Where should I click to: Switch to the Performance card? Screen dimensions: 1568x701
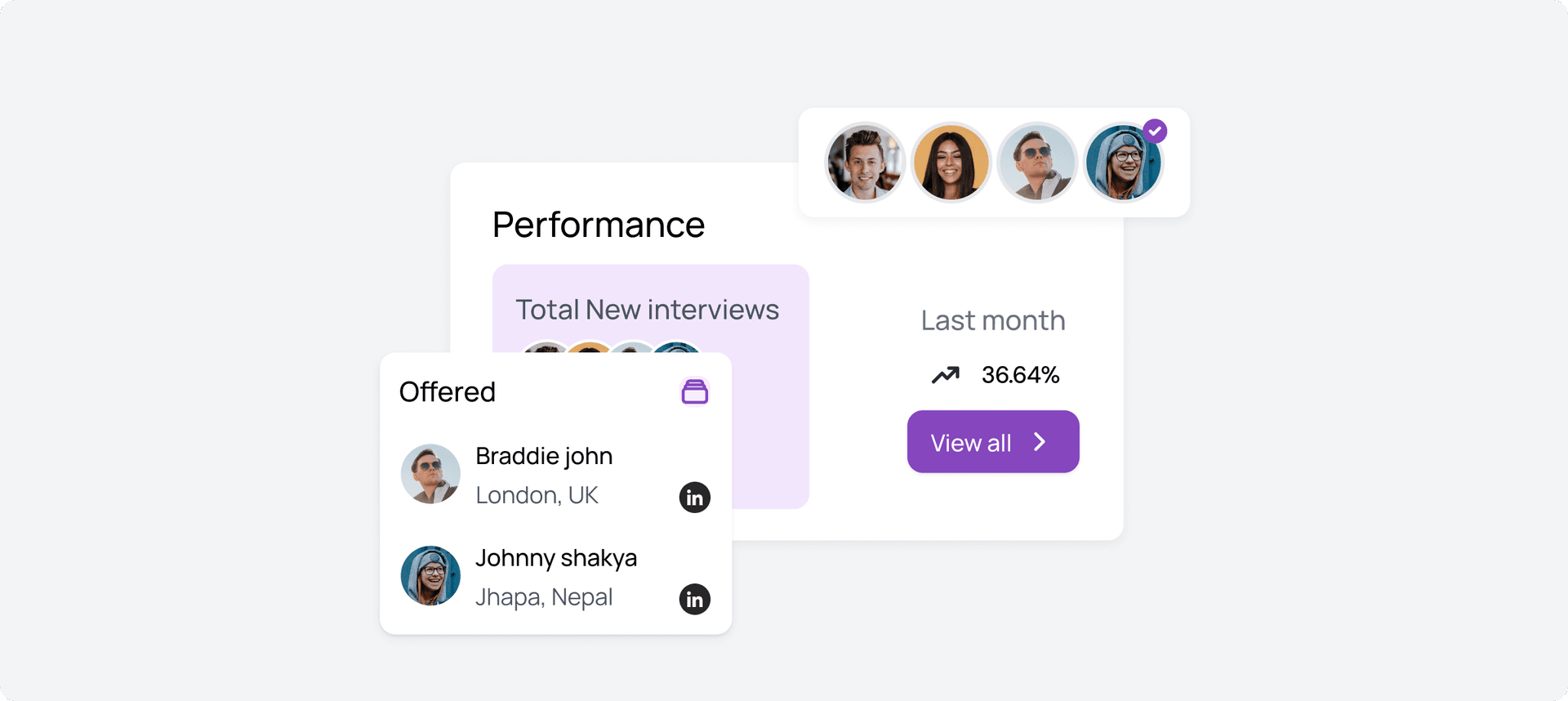point(598,224)
